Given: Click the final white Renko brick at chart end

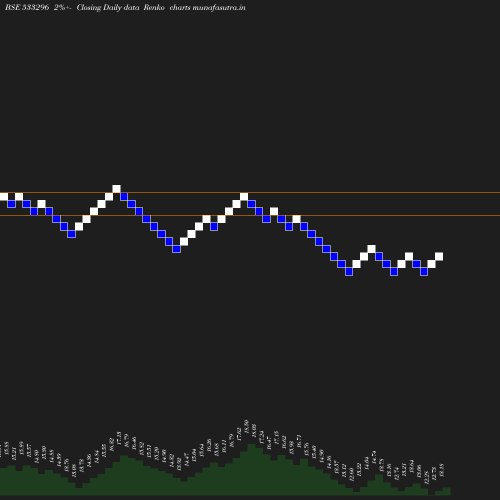Looking at the screenshot, I should [439, 256].
